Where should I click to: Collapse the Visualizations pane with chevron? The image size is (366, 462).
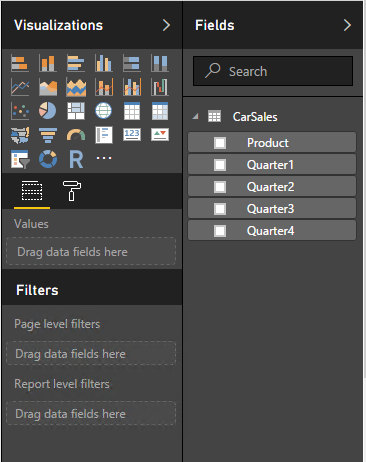166,25
